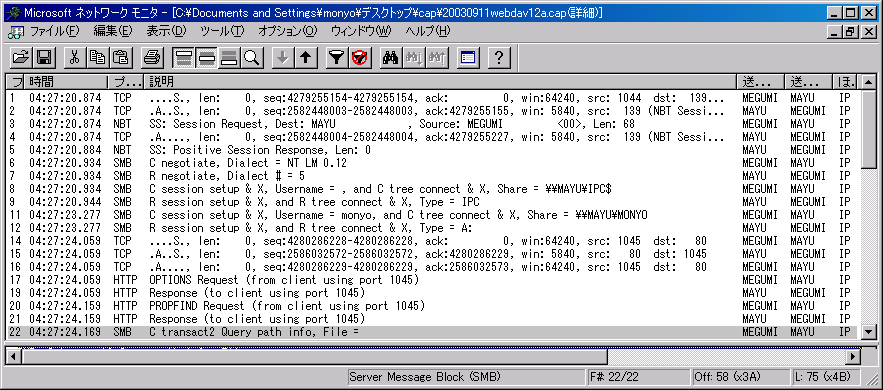Click the Find next binoculars icon
Screen dimensions: 883x390
(x=414, y=57)
